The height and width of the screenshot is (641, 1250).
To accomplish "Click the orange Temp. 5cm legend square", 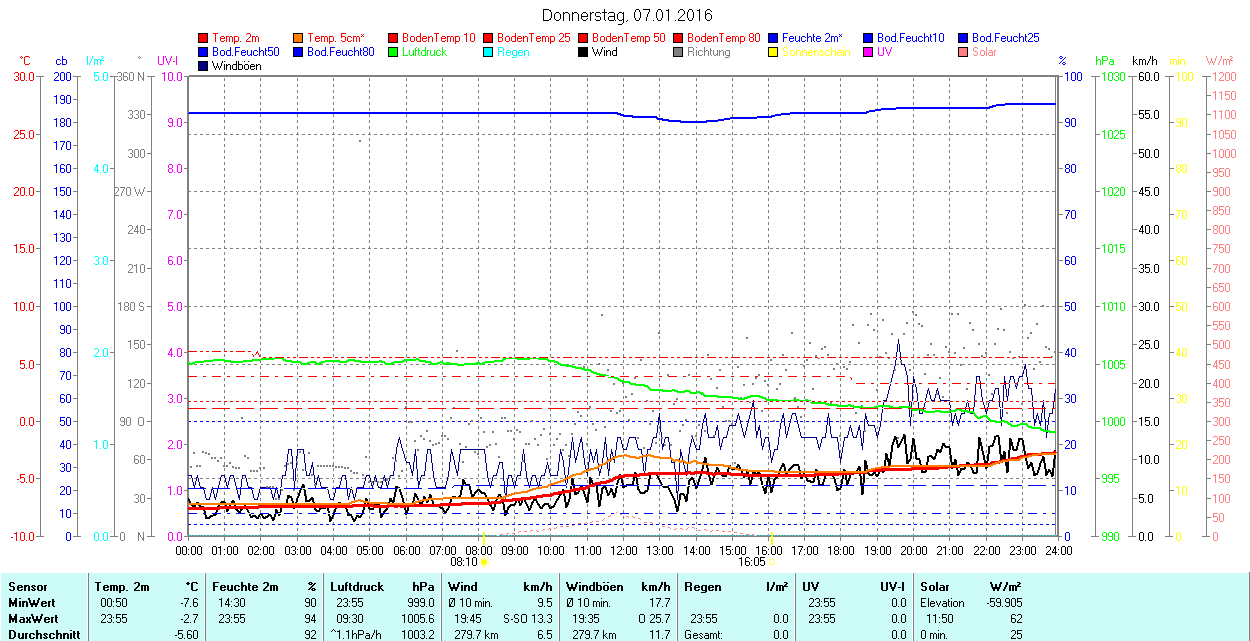I will tap(299, 38).
